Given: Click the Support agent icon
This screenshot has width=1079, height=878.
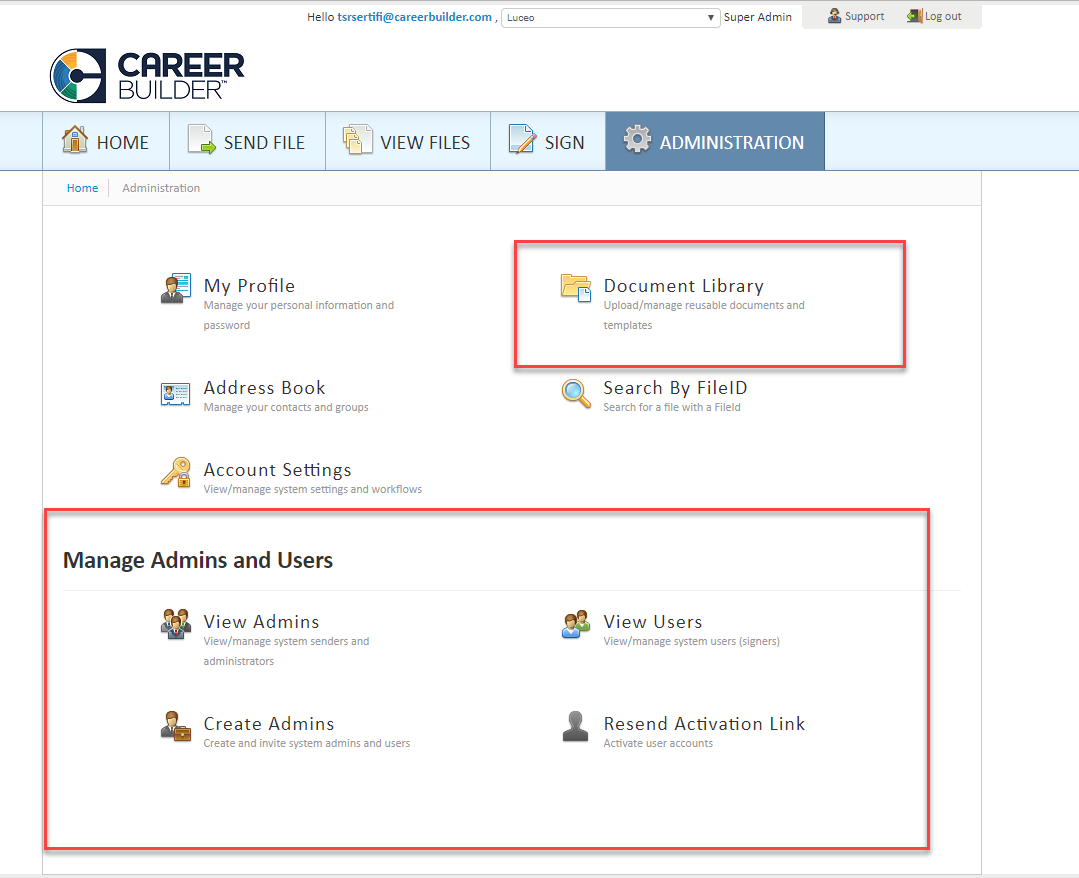Looking at the screenshot, I should [834, 16].
